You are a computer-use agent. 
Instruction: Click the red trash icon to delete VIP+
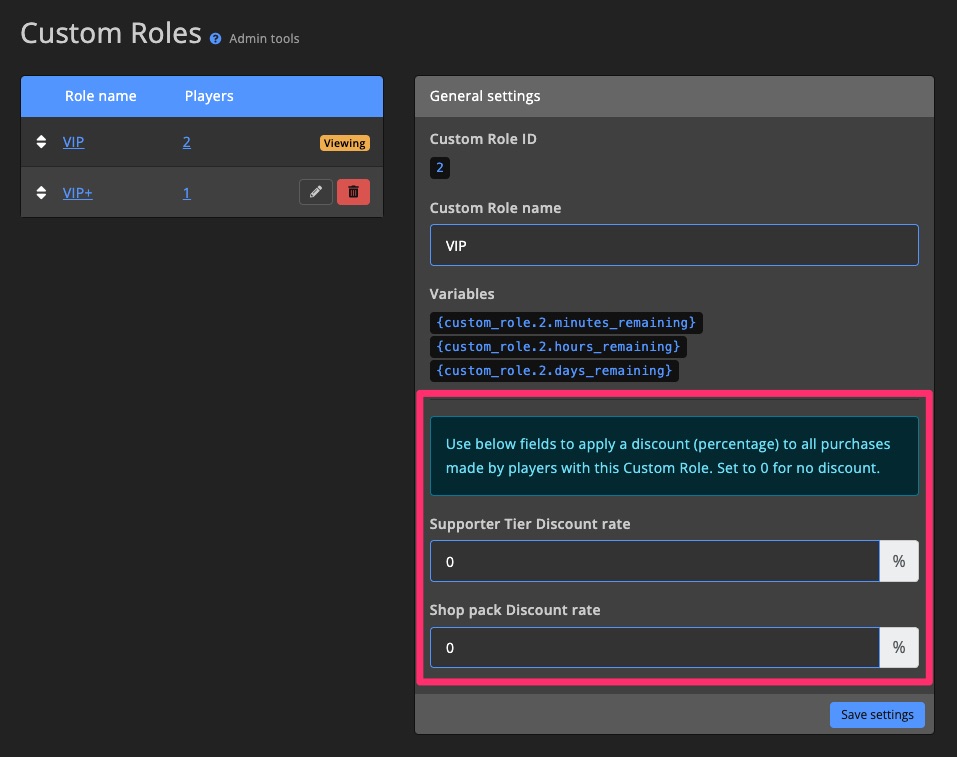353,191
